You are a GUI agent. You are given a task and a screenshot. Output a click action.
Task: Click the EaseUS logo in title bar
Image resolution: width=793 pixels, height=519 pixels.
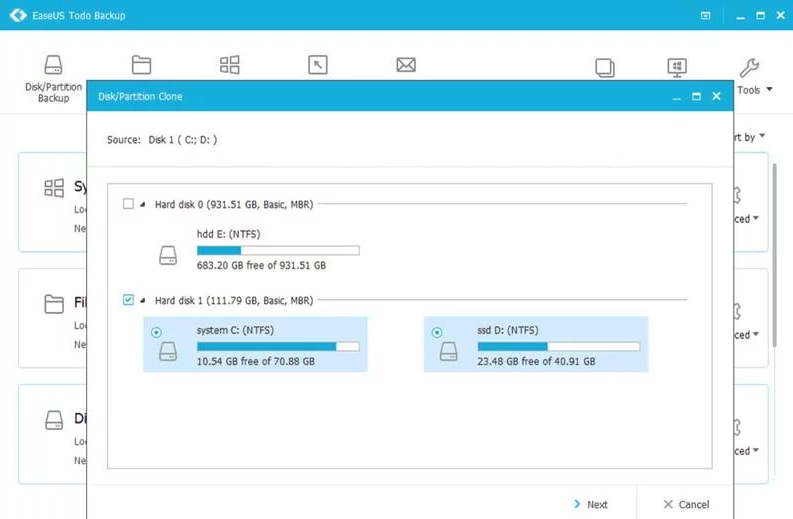tap(18, 15)
